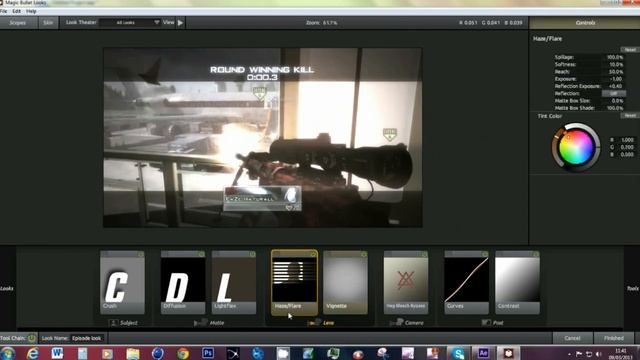Image resolution: width=640 pixels, height=360 pixels.
Task: Click the tint R value field
Action: 627,140
